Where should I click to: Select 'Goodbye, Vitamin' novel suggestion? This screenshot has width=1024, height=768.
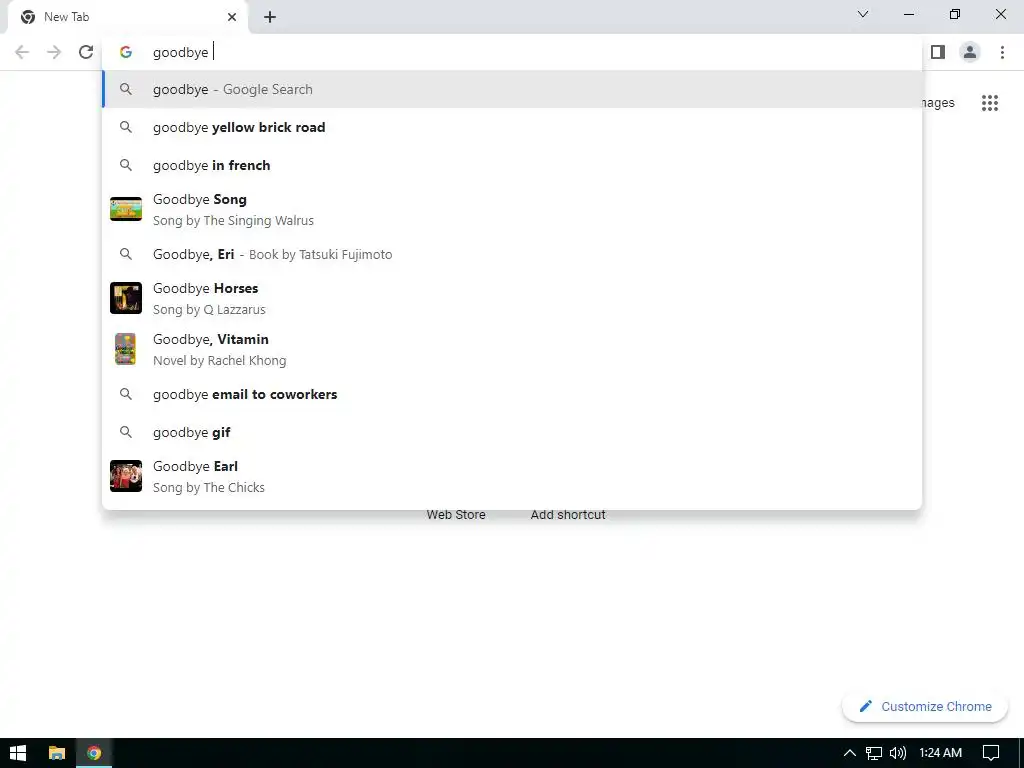512,349
